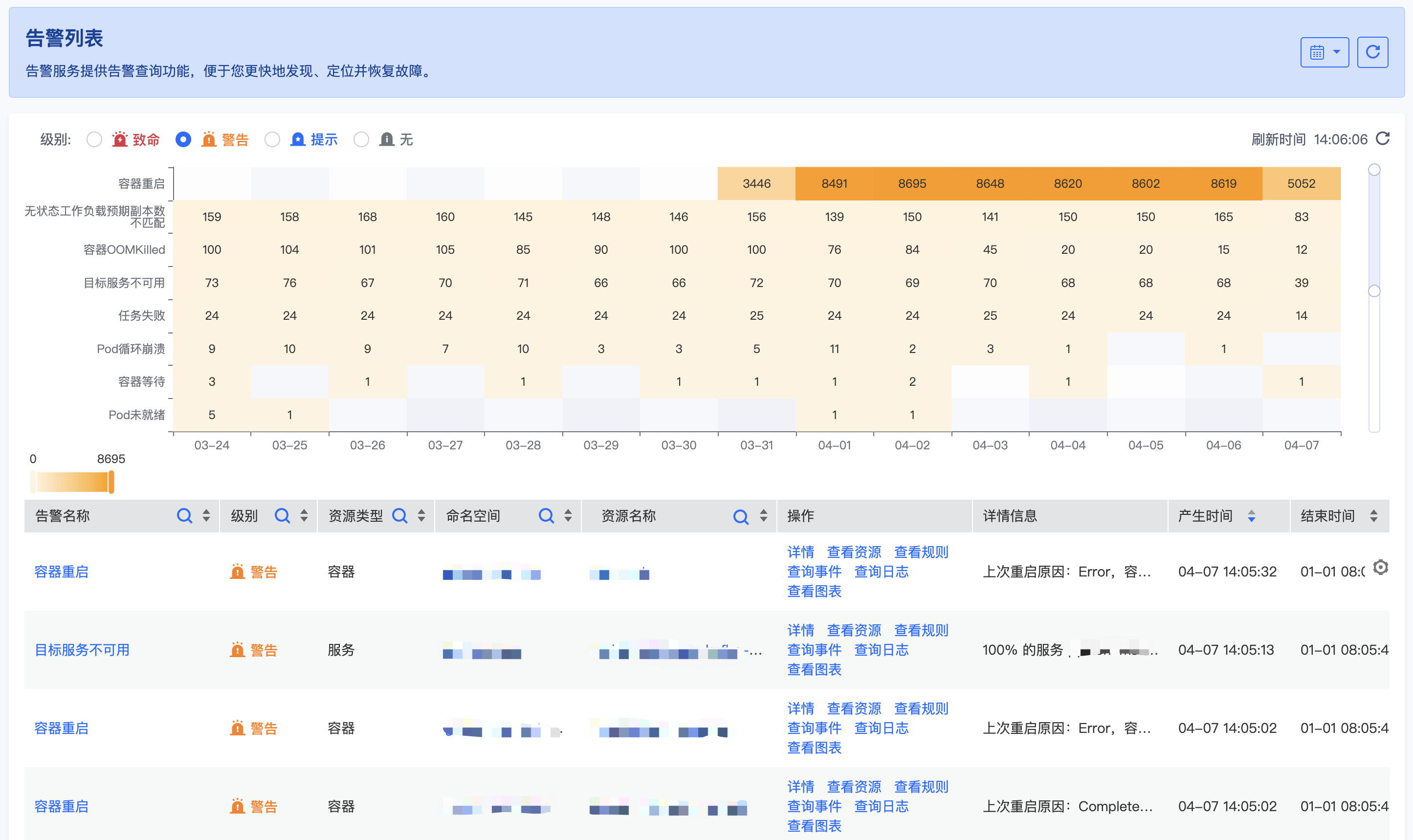Click heatmap cell 8695 for 容器重启
This screenshot has width=1413, height=840.
pos(912,183)
